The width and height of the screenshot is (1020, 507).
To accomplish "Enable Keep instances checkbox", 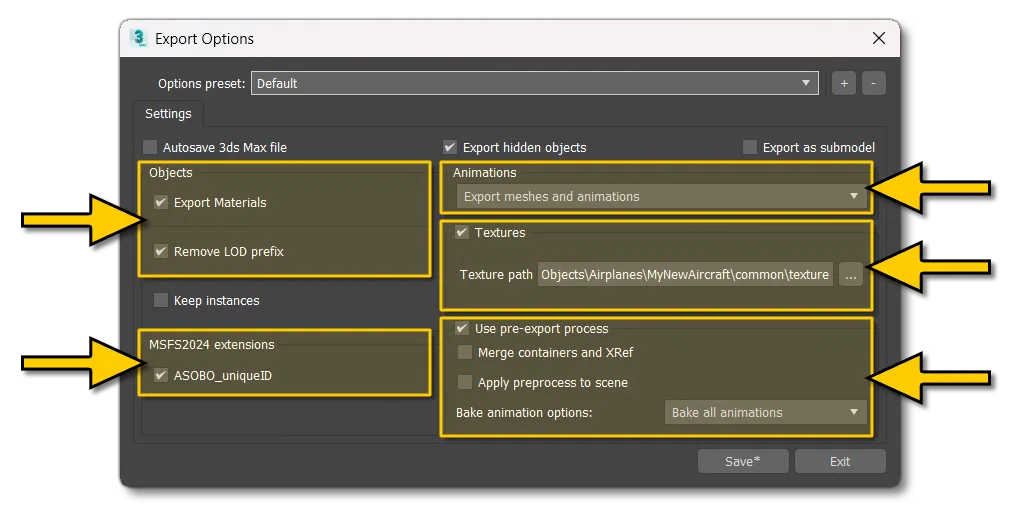I will [x=161, y=301].
